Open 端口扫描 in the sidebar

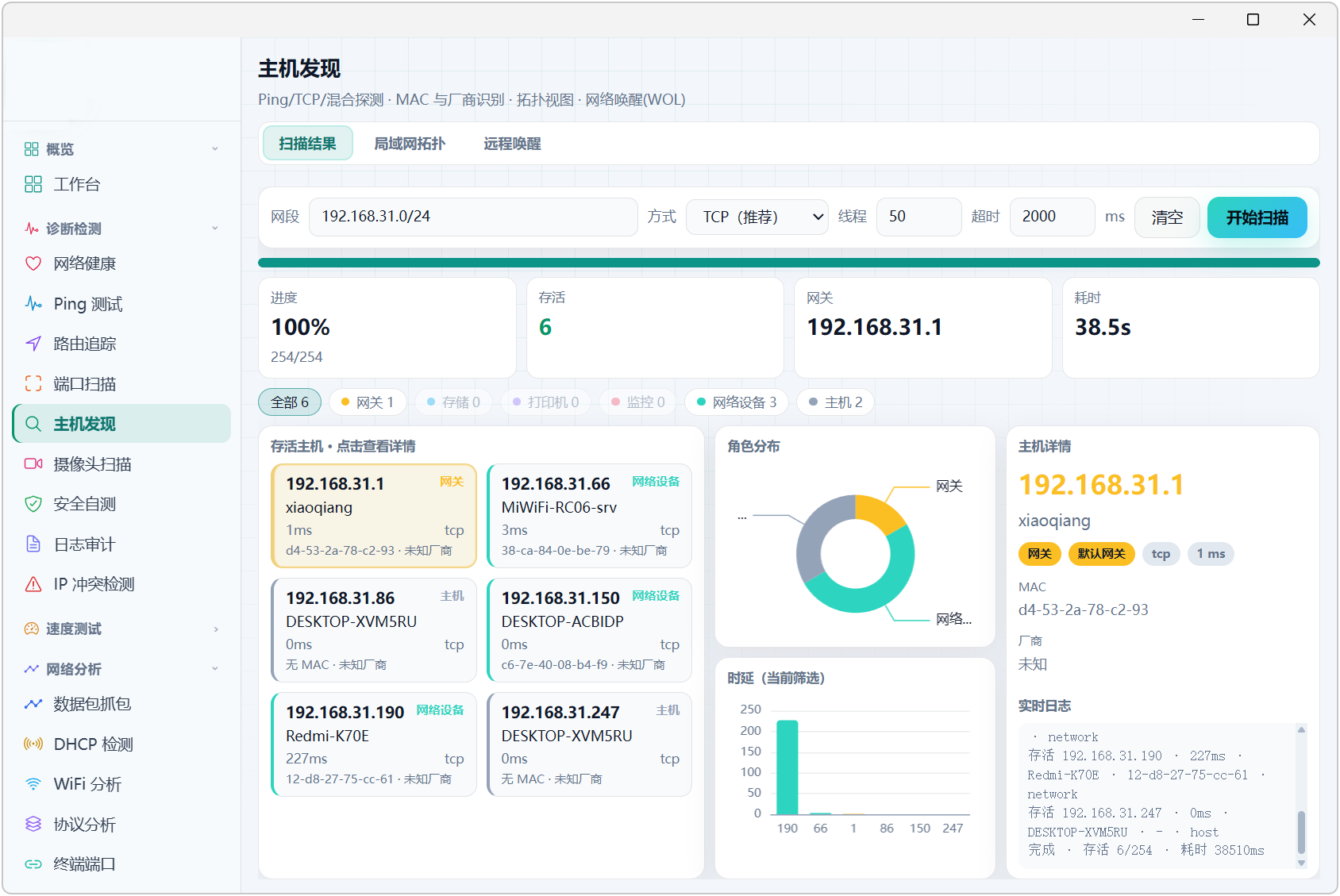[121, 384]
